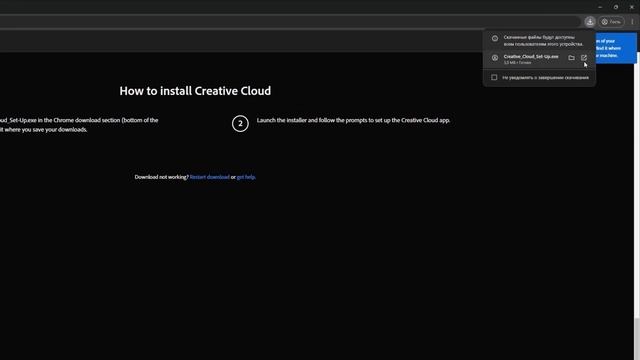Show Creative_Cloud_Set-Up.exe in its folder
This screenshot has width=640, height=360.
point(571,58)
